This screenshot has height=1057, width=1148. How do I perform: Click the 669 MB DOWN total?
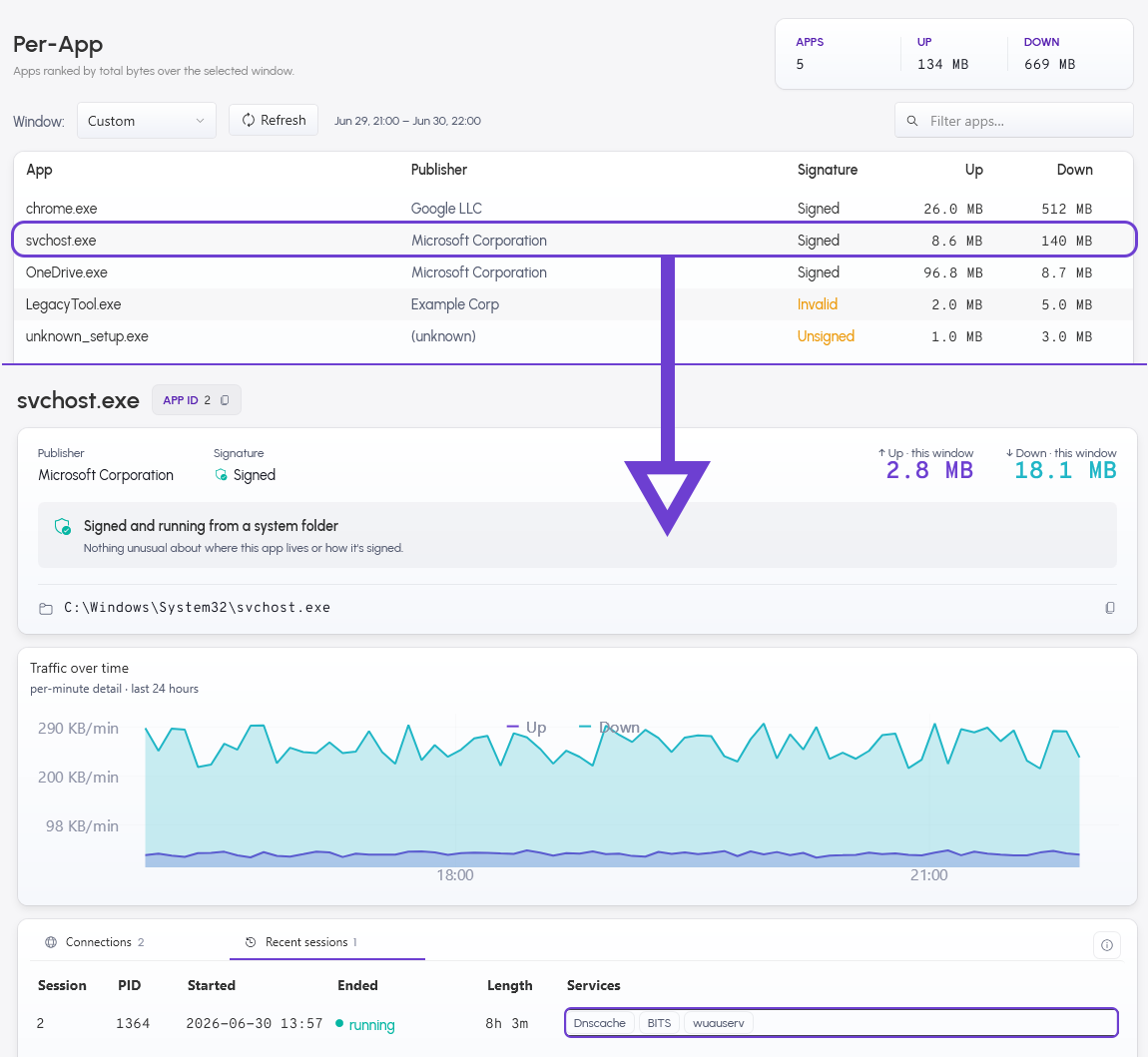tap(1049, 65)
